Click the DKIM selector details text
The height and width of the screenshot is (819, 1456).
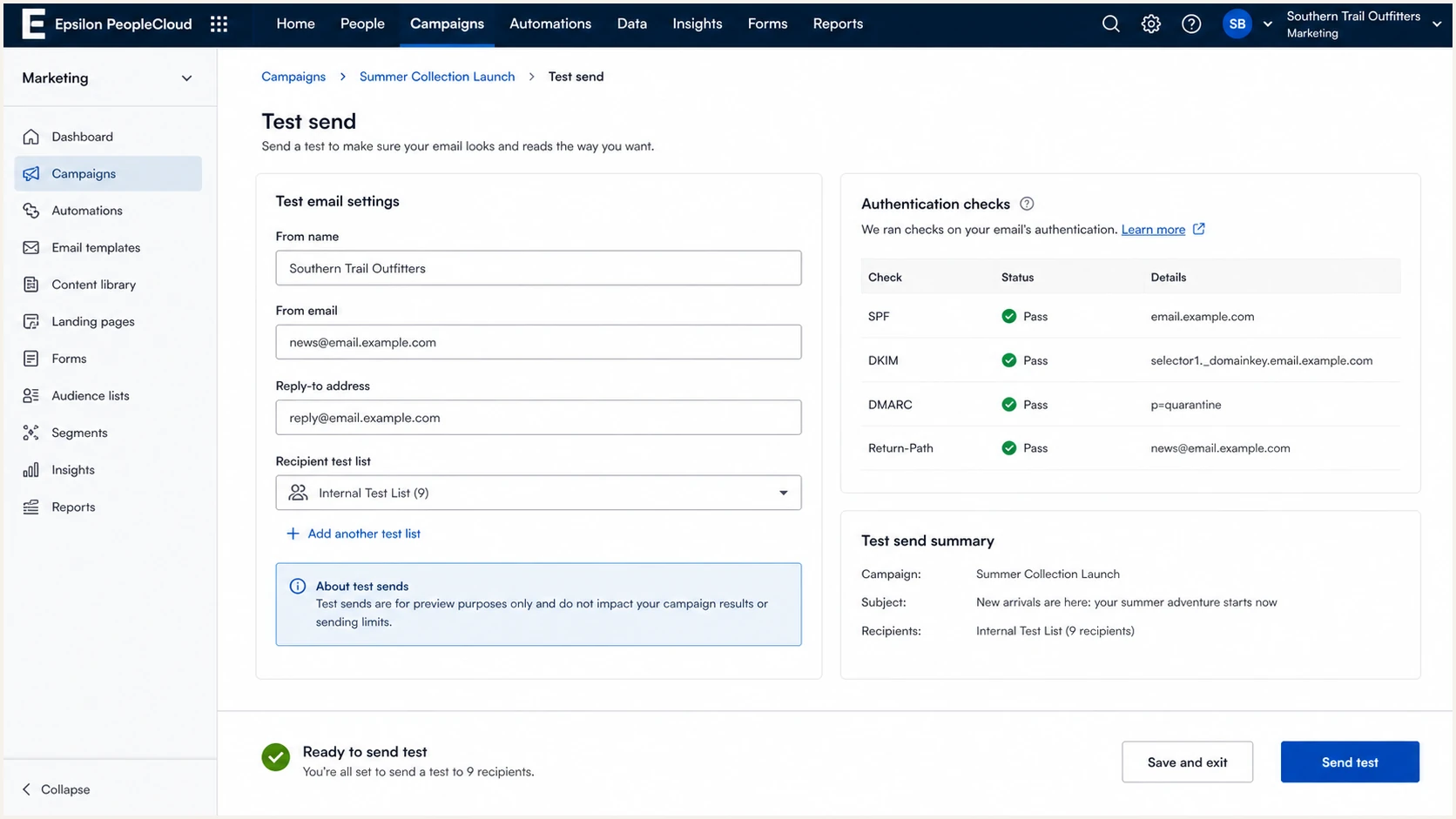1261,360
